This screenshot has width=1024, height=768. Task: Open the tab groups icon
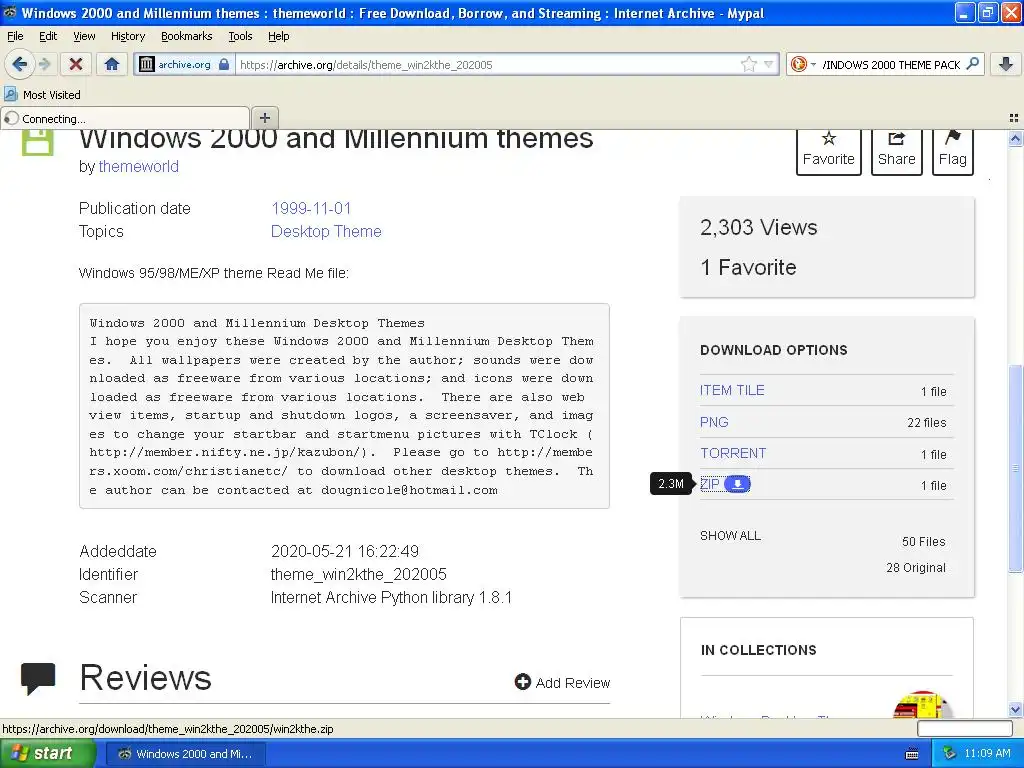pos(1014,118)
